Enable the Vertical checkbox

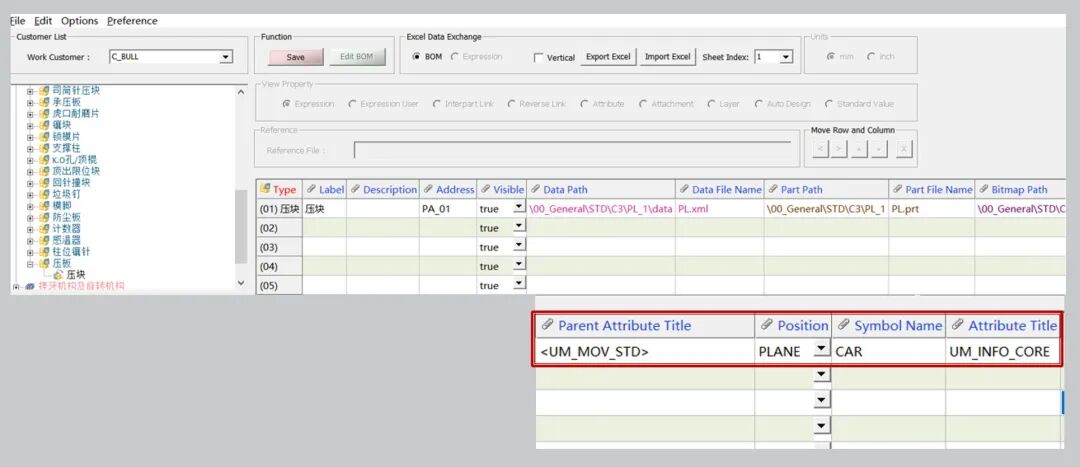pyautogui.click(x=539, y=58)
